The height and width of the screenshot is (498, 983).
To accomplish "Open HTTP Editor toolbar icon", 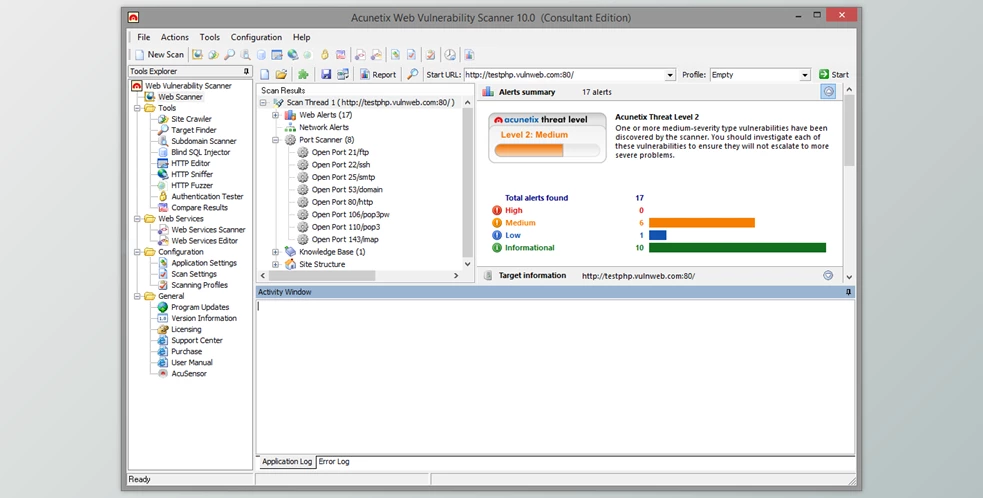I will [276, 55].
